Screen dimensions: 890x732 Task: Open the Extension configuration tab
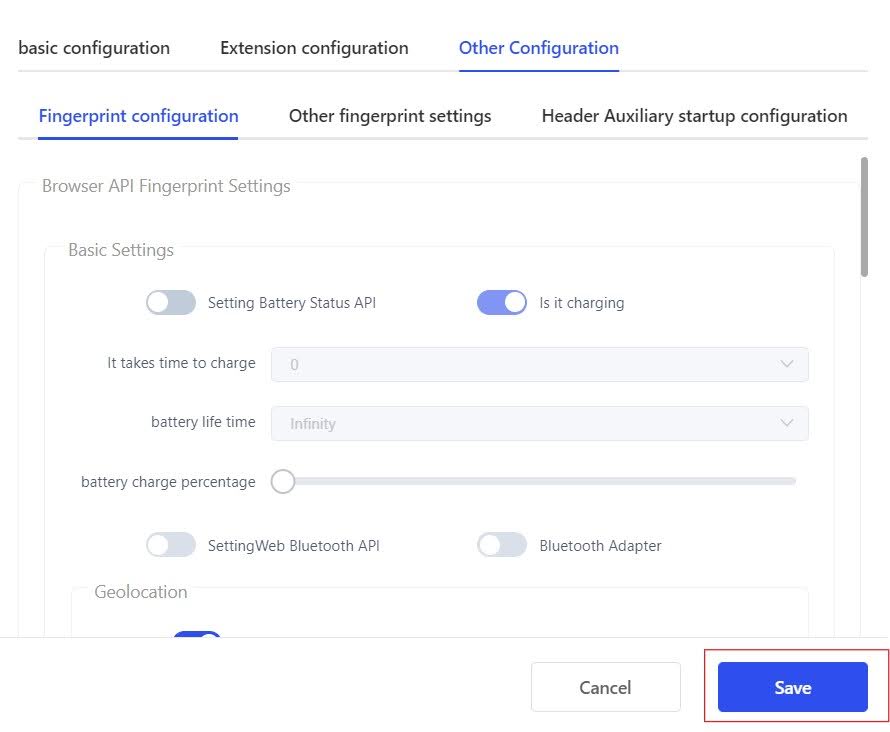point(314,48)
